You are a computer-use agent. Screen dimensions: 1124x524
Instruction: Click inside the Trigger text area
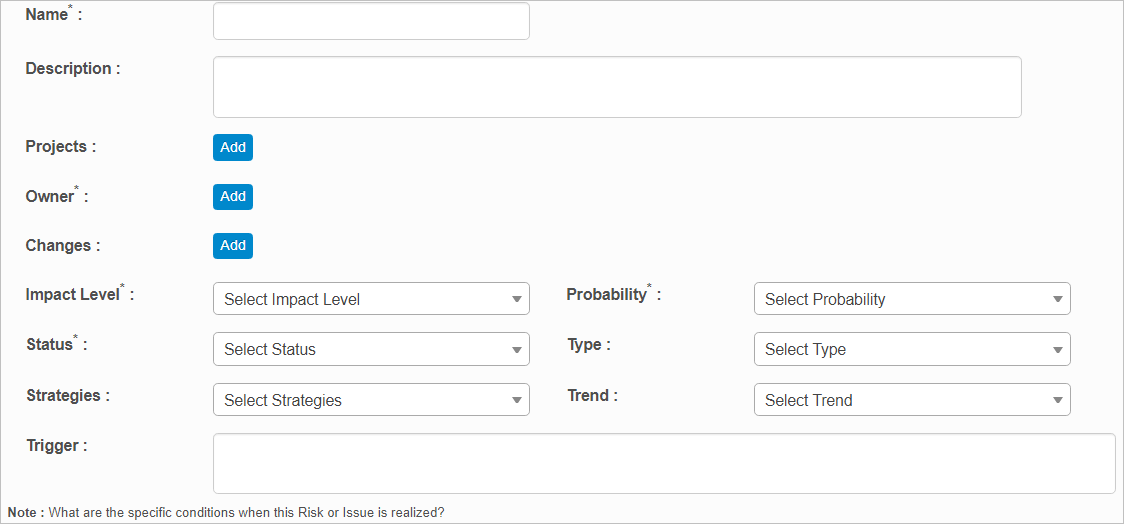[x=664, y=463]
